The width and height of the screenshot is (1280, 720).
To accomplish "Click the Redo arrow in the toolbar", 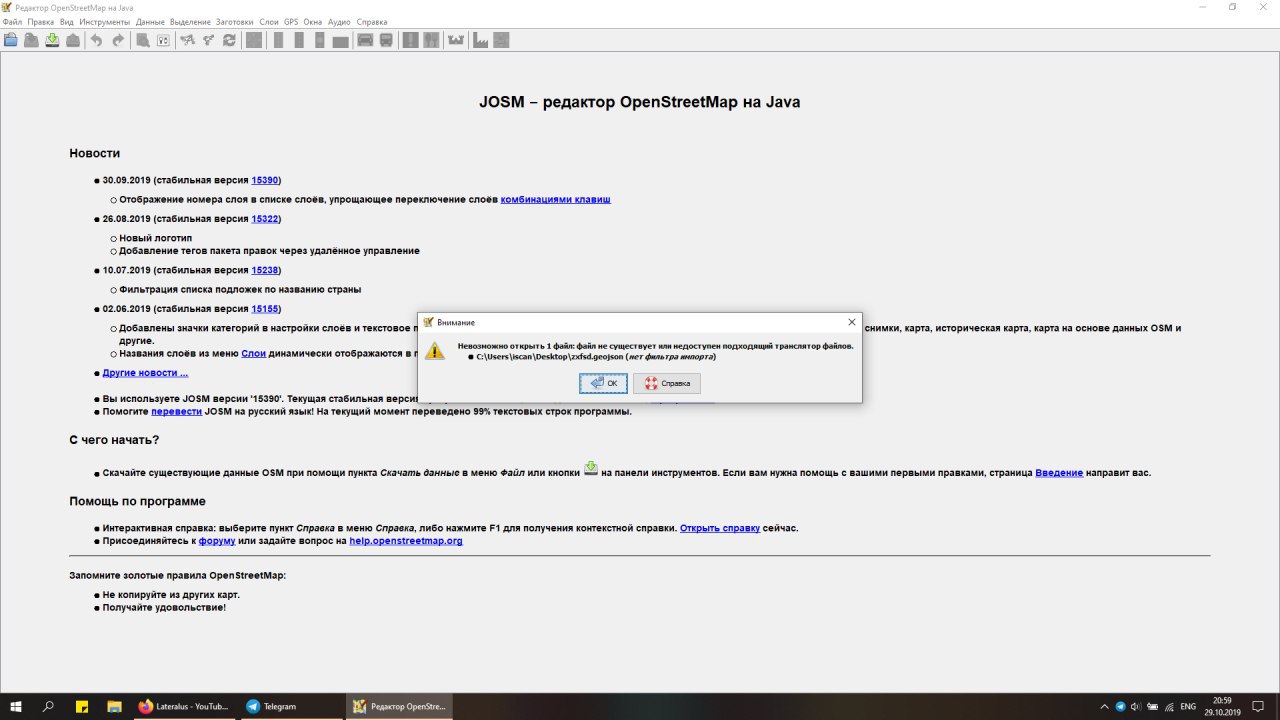I will click(118, 40).
